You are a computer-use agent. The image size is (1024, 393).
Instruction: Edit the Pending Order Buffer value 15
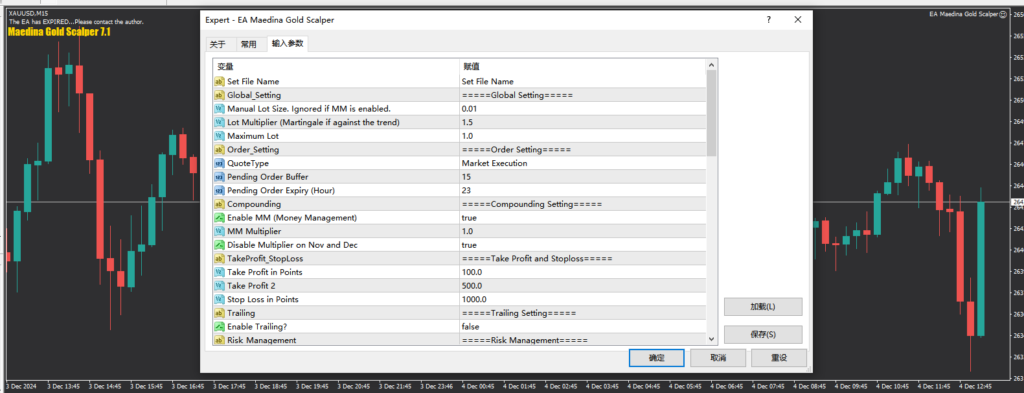coord(583,177)
